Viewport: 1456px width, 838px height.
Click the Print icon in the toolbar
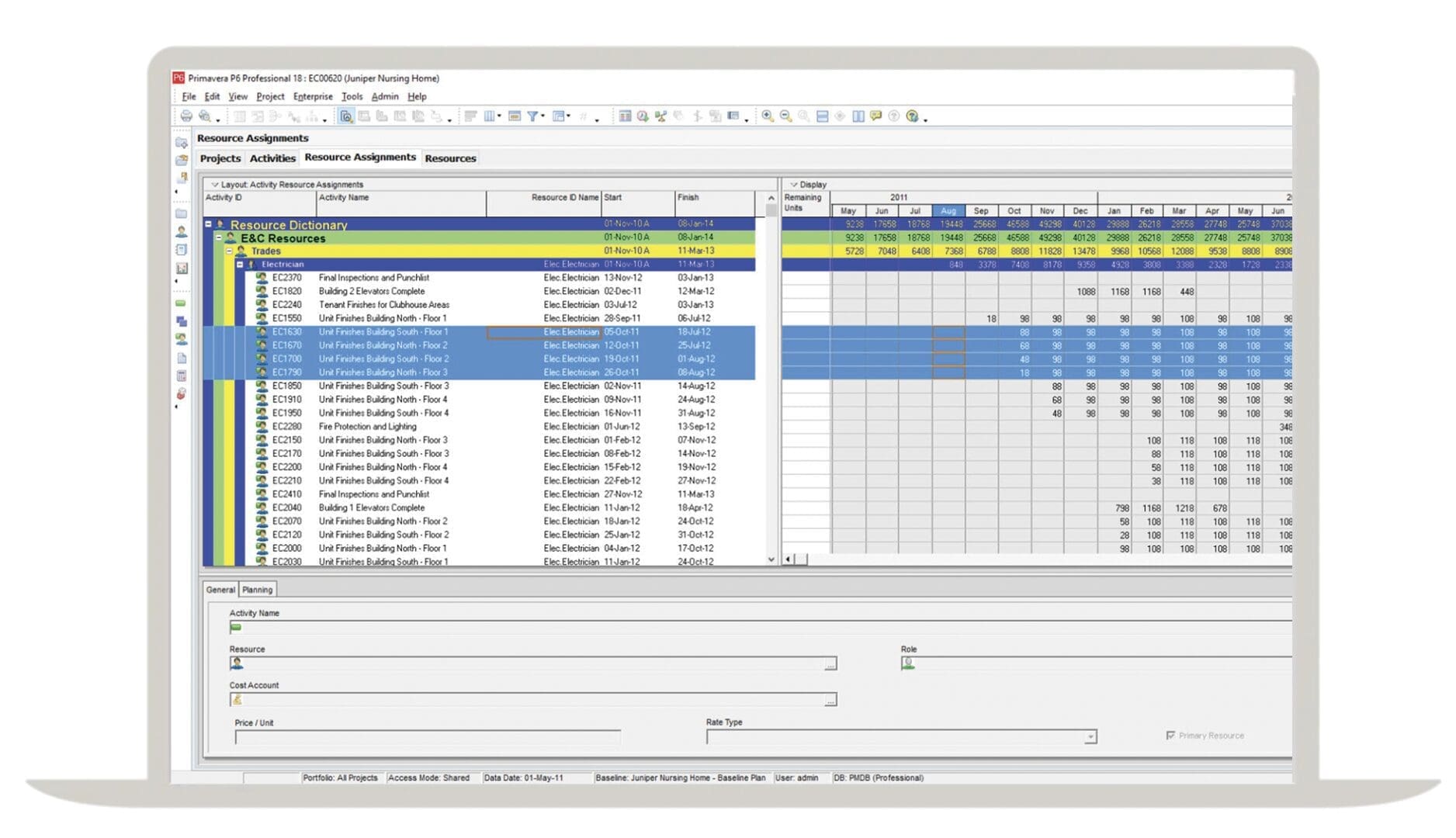pyautogui.click(x=186, y=116)
